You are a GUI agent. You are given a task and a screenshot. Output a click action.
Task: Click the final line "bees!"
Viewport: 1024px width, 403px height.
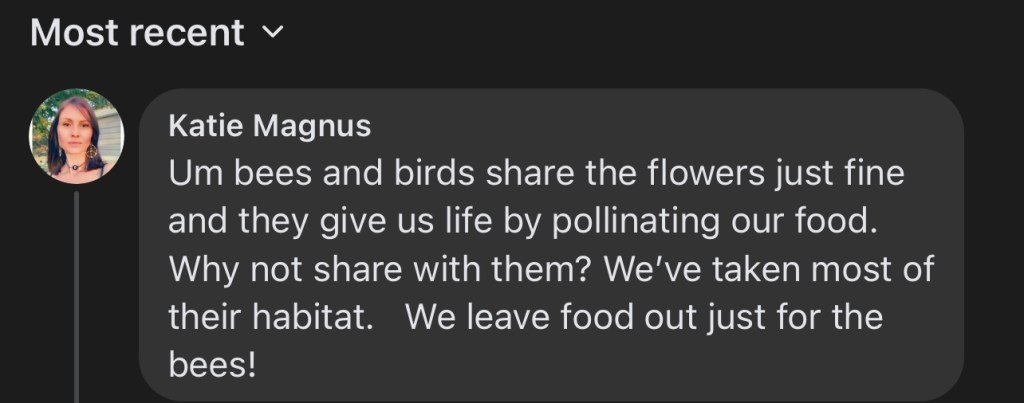pyautogui.click(x=212, y=366)
